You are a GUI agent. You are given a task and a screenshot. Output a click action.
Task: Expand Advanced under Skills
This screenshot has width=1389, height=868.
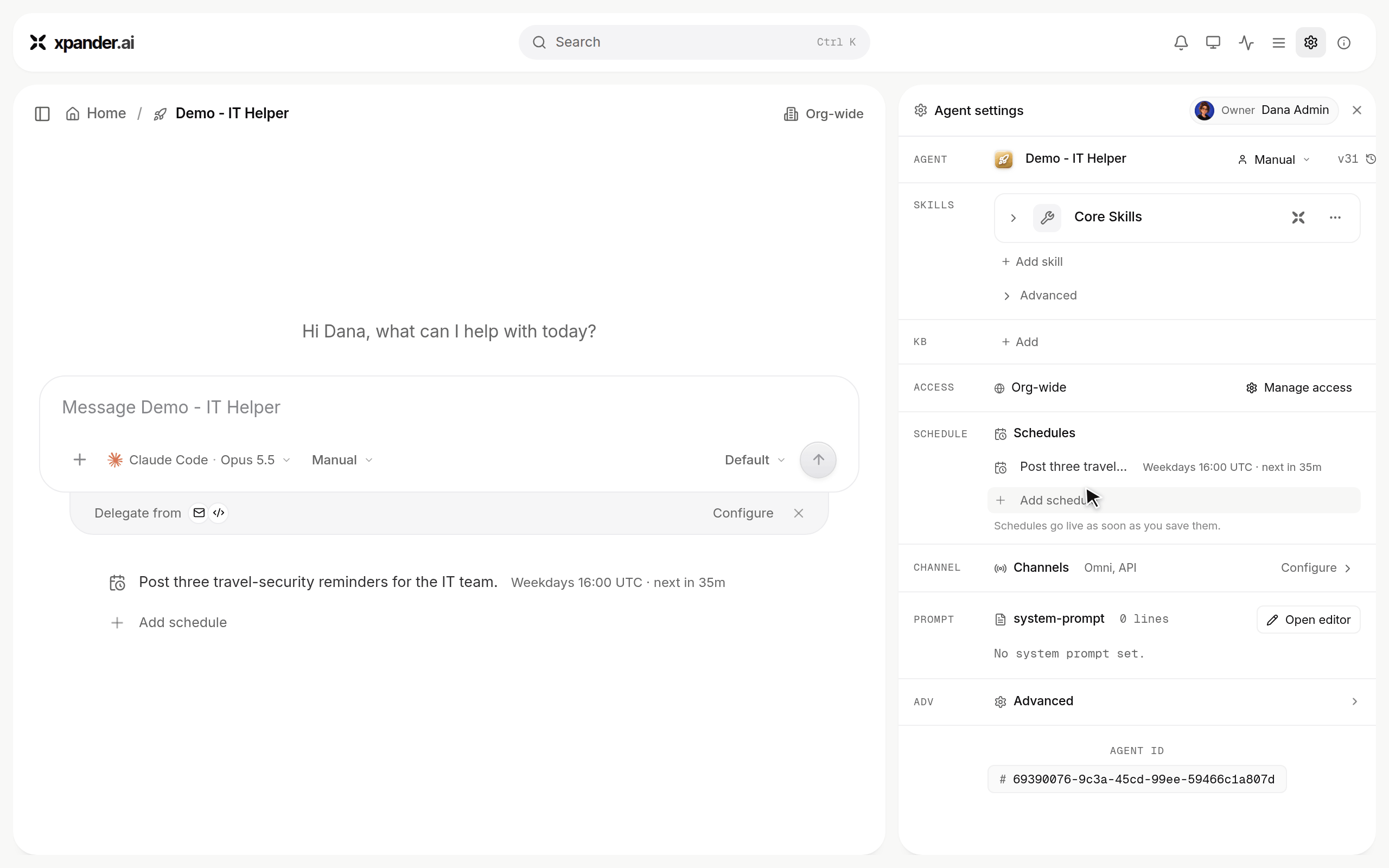coord(1040,296)
